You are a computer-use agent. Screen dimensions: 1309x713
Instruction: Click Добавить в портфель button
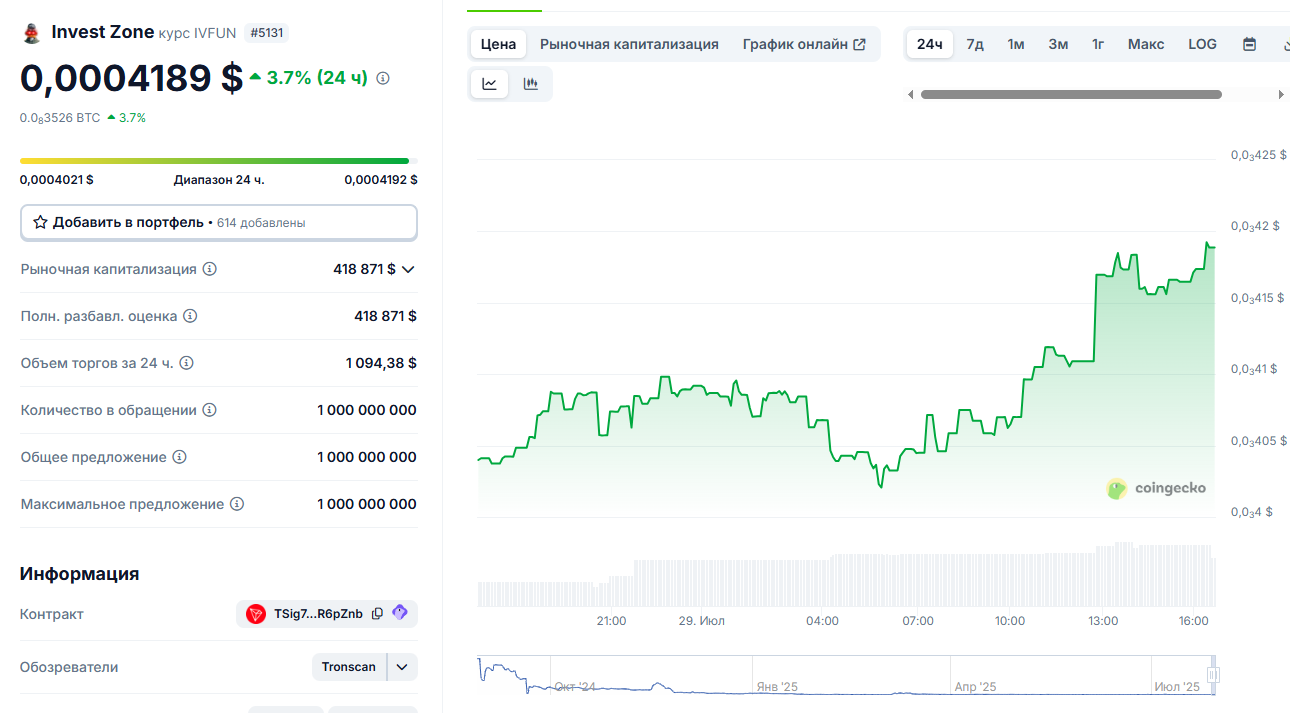219,222
